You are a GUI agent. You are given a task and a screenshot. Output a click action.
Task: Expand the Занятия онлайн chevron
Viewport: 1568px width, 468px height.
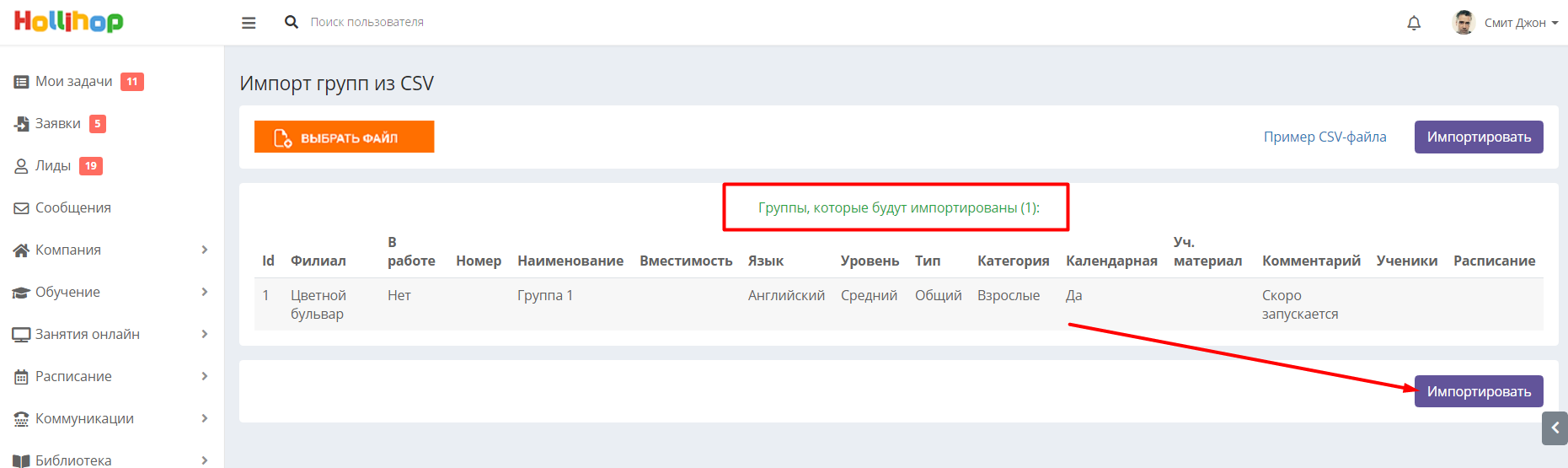point(205,334)
